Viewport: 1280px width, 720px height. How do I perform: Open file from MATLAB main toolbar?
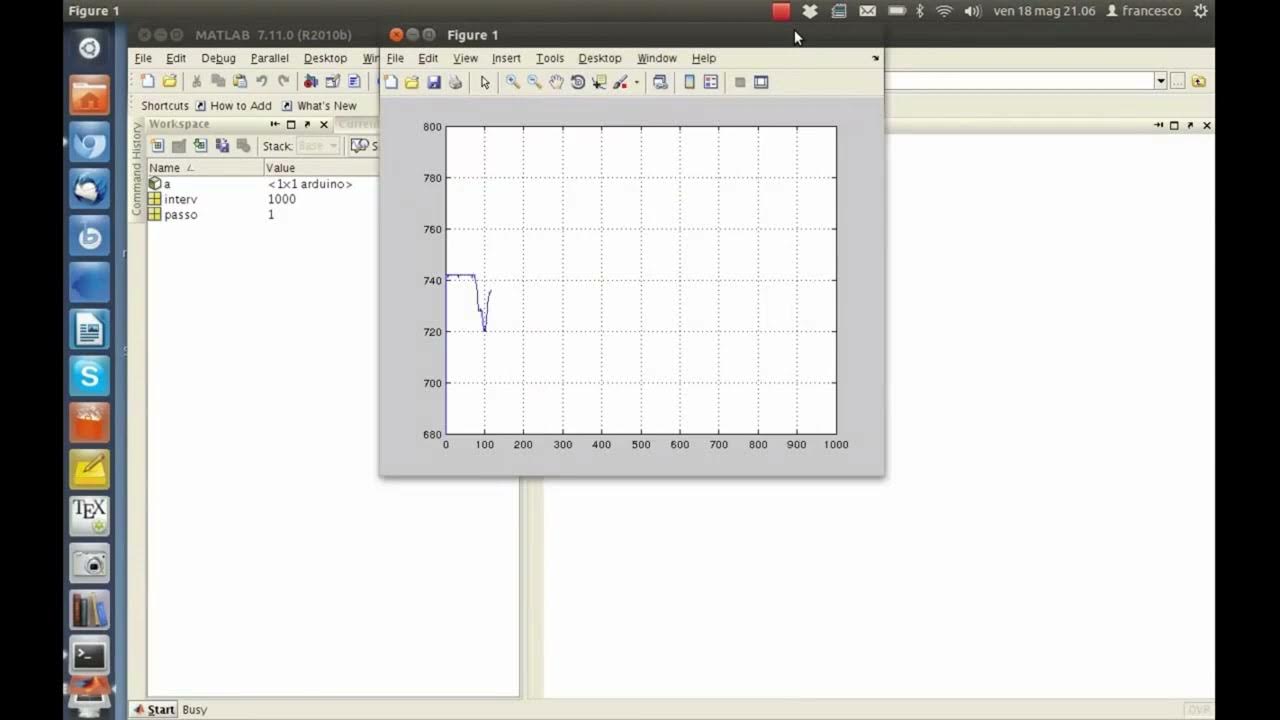170,81
